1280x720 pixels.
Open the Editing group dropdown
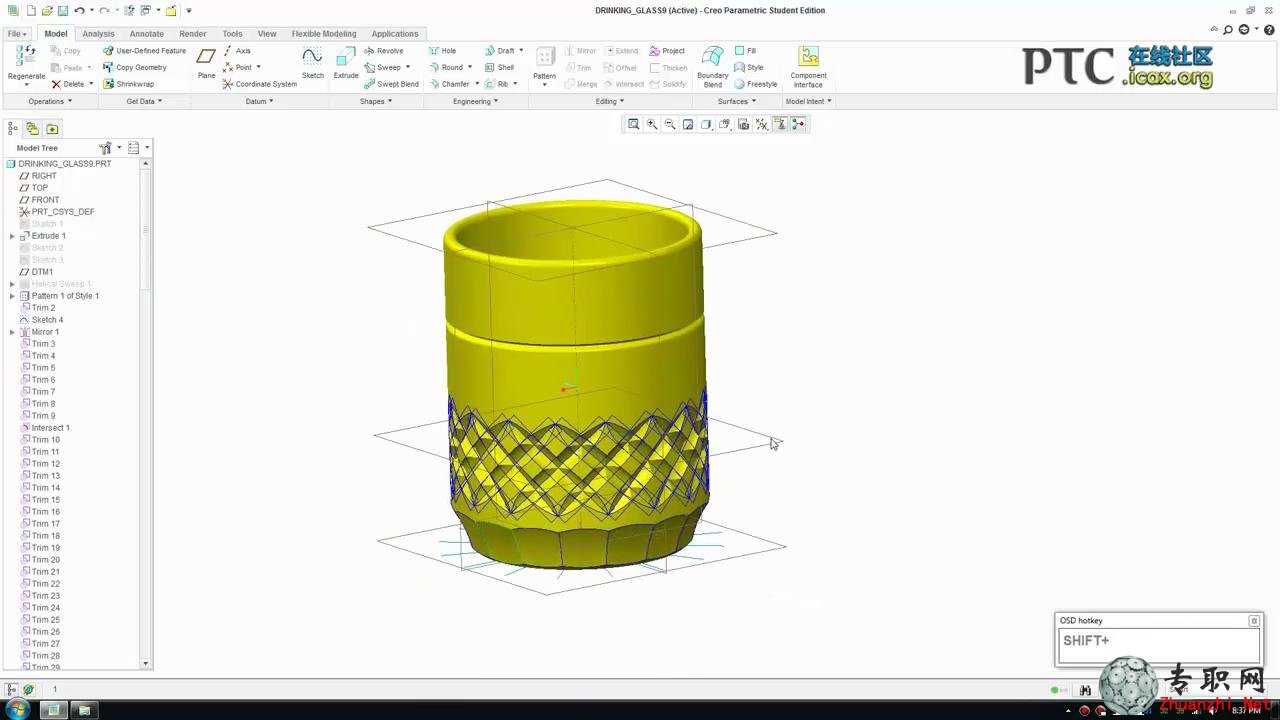(x=610, y=101)
